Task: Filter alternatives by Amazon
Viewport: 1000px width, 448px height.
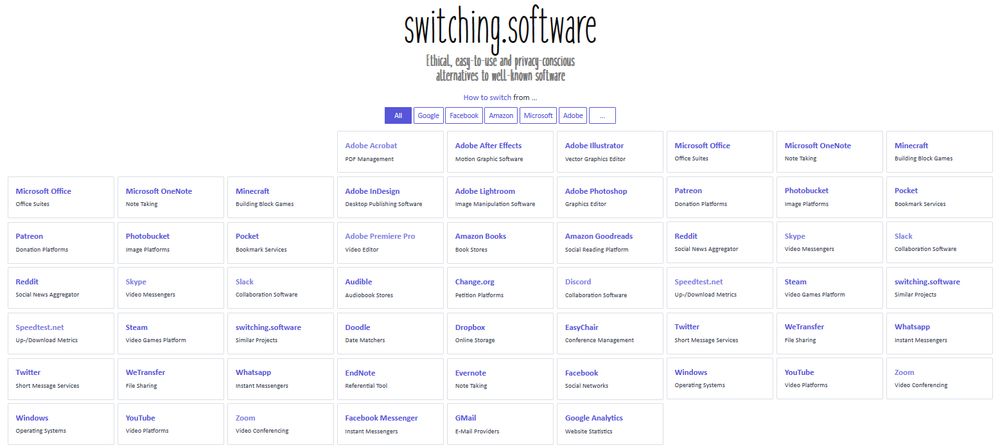Action: (x=501, y=116)
